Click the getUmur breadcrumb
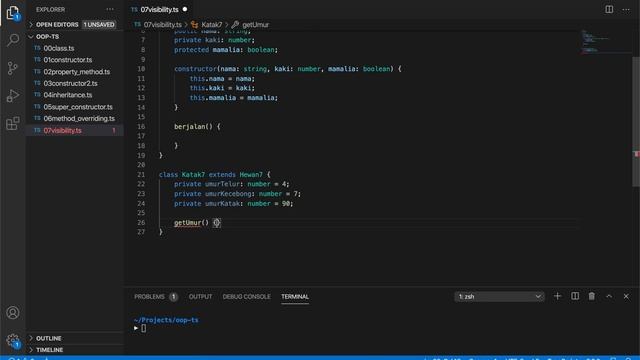640x360 pixels. coord(256,25)
